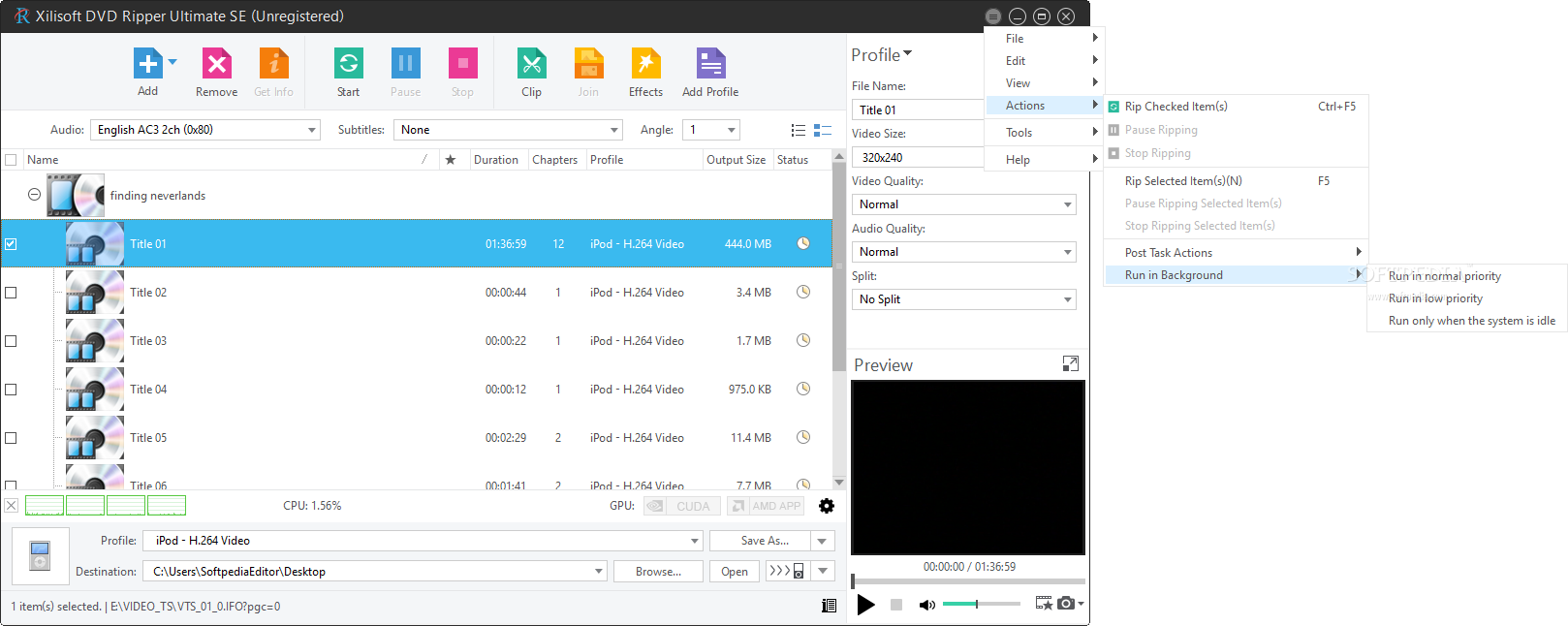Open the Effects tool
The image size is (1568, 626).
[645, 64]
